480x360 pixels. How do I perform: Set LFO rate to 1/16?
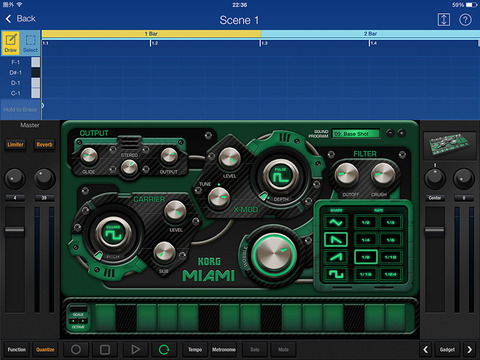click(366, 274)
